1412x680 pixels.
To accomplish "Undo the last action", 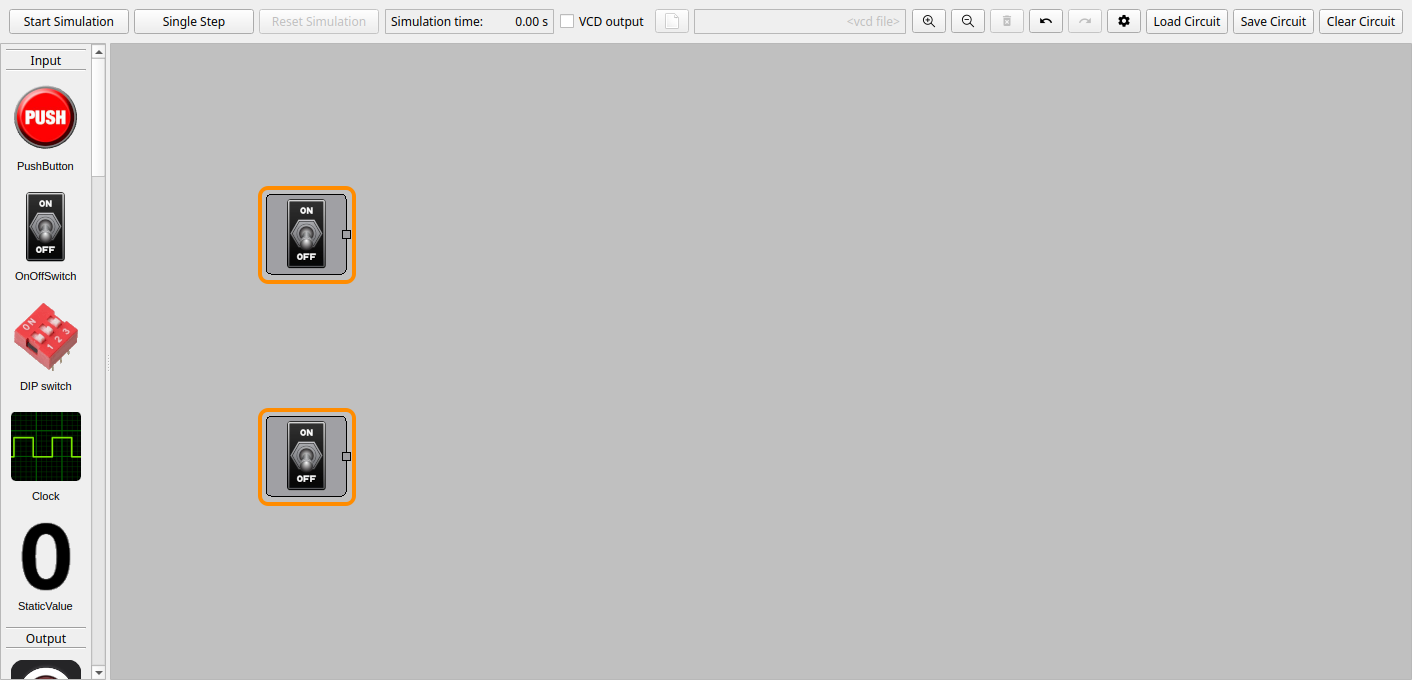I will pos(1046,21).
